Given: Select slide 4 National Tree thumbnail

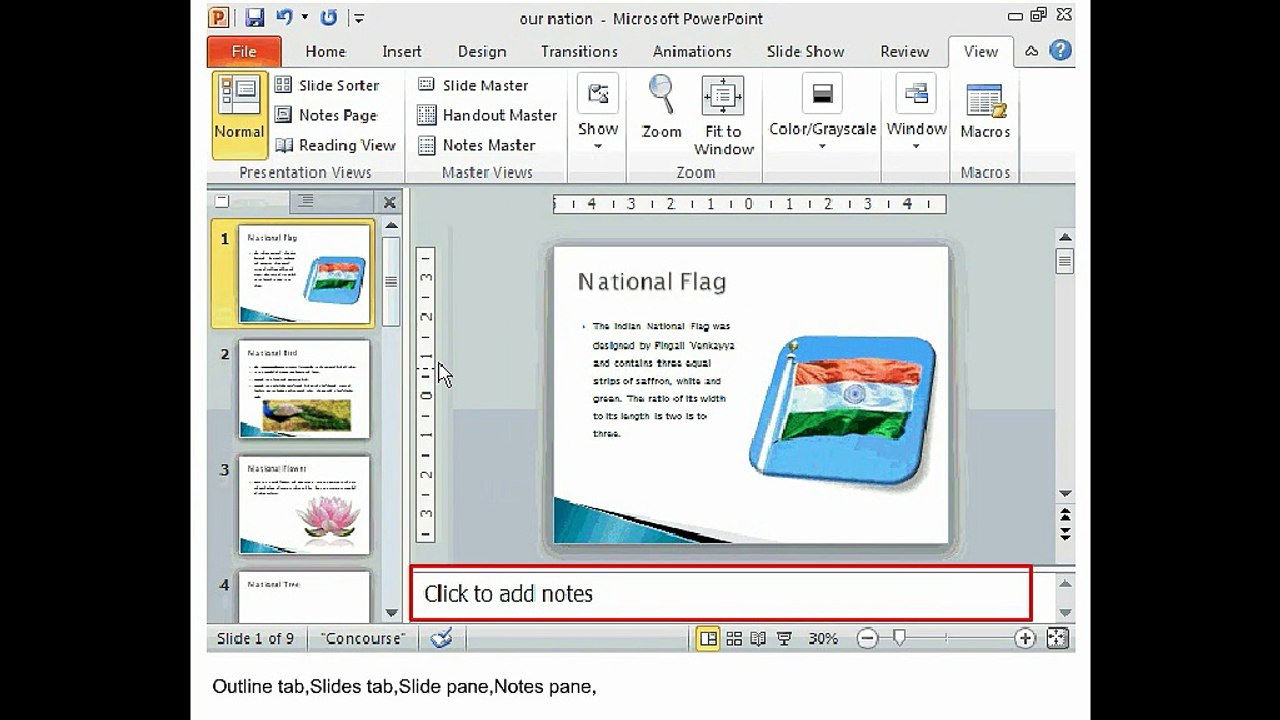Looking at the screenshot, I should click(x=304, y=596).
